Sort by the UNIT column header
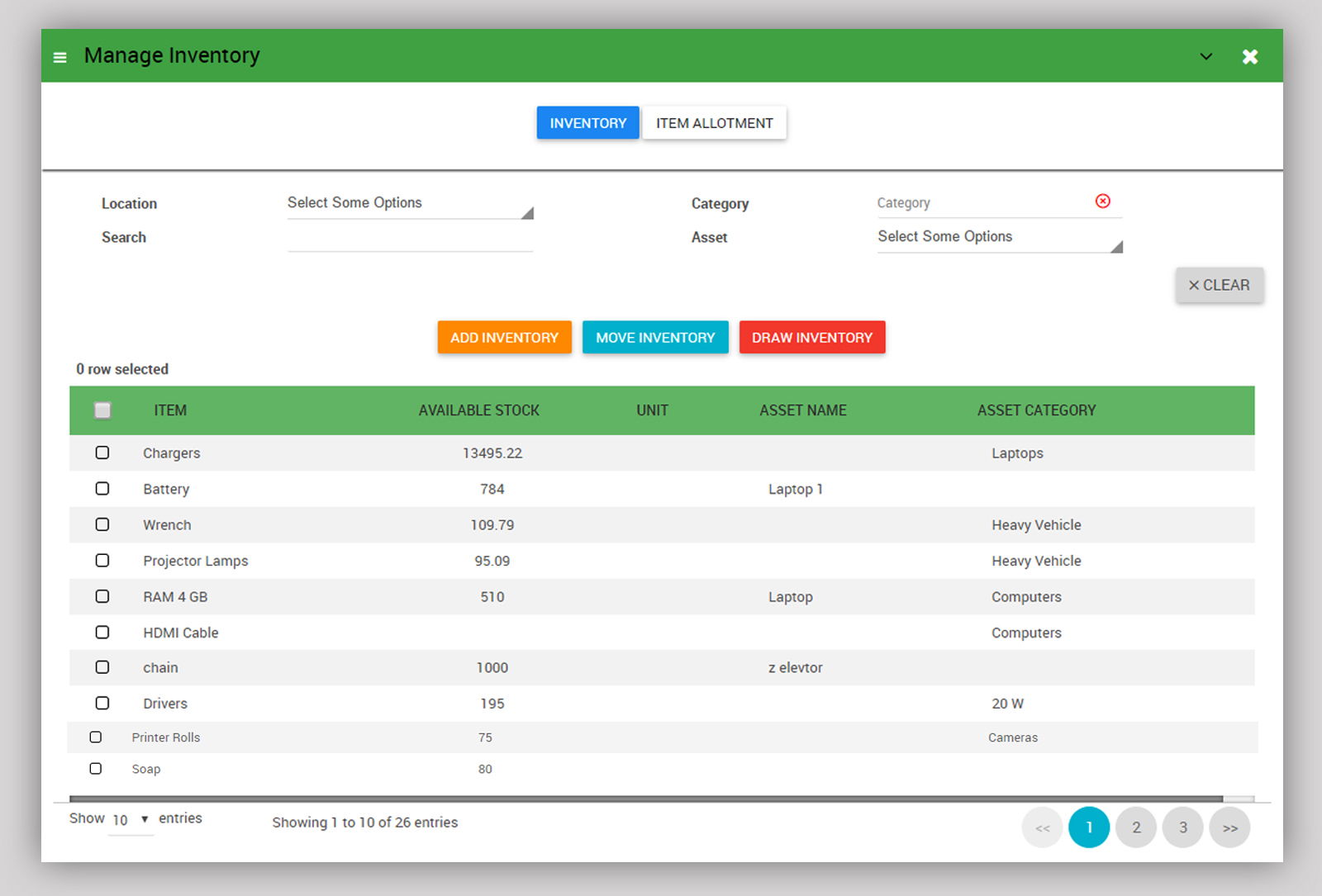1322x896 pixels. (652, 410)
